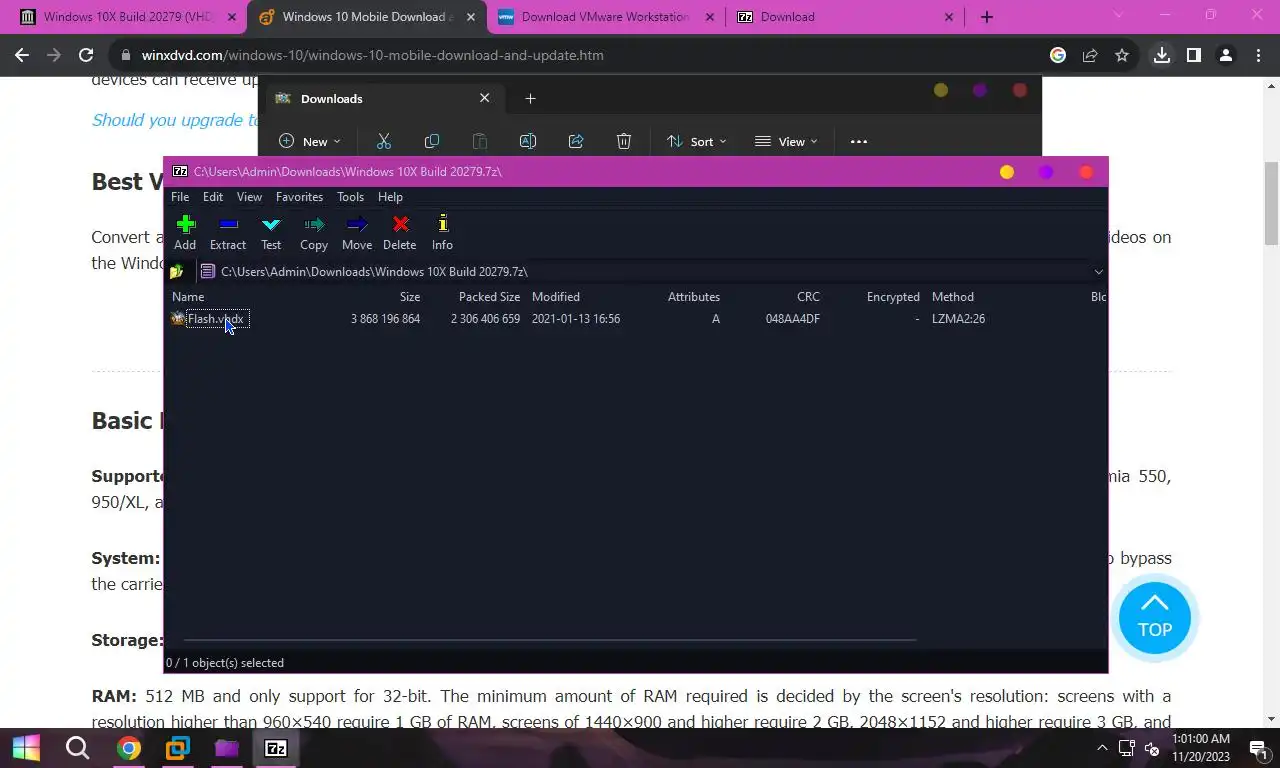Click the Chrome taskbar icon

[x=128, y=748]
